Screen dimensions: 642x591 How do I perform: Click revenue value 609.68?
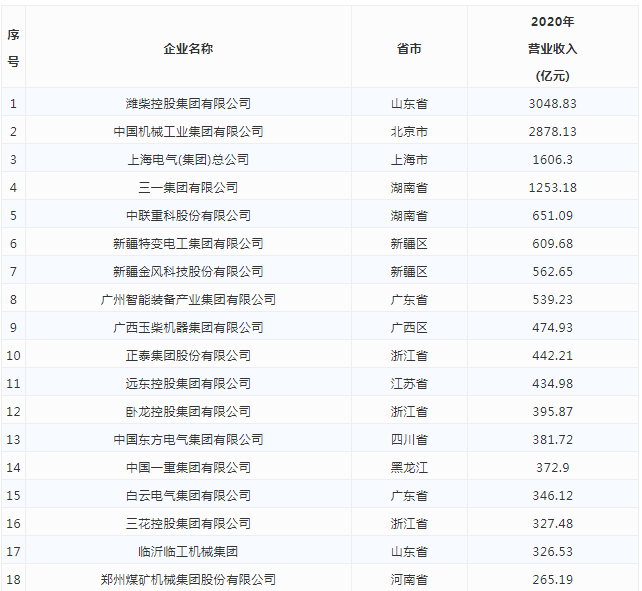[552, 244]
